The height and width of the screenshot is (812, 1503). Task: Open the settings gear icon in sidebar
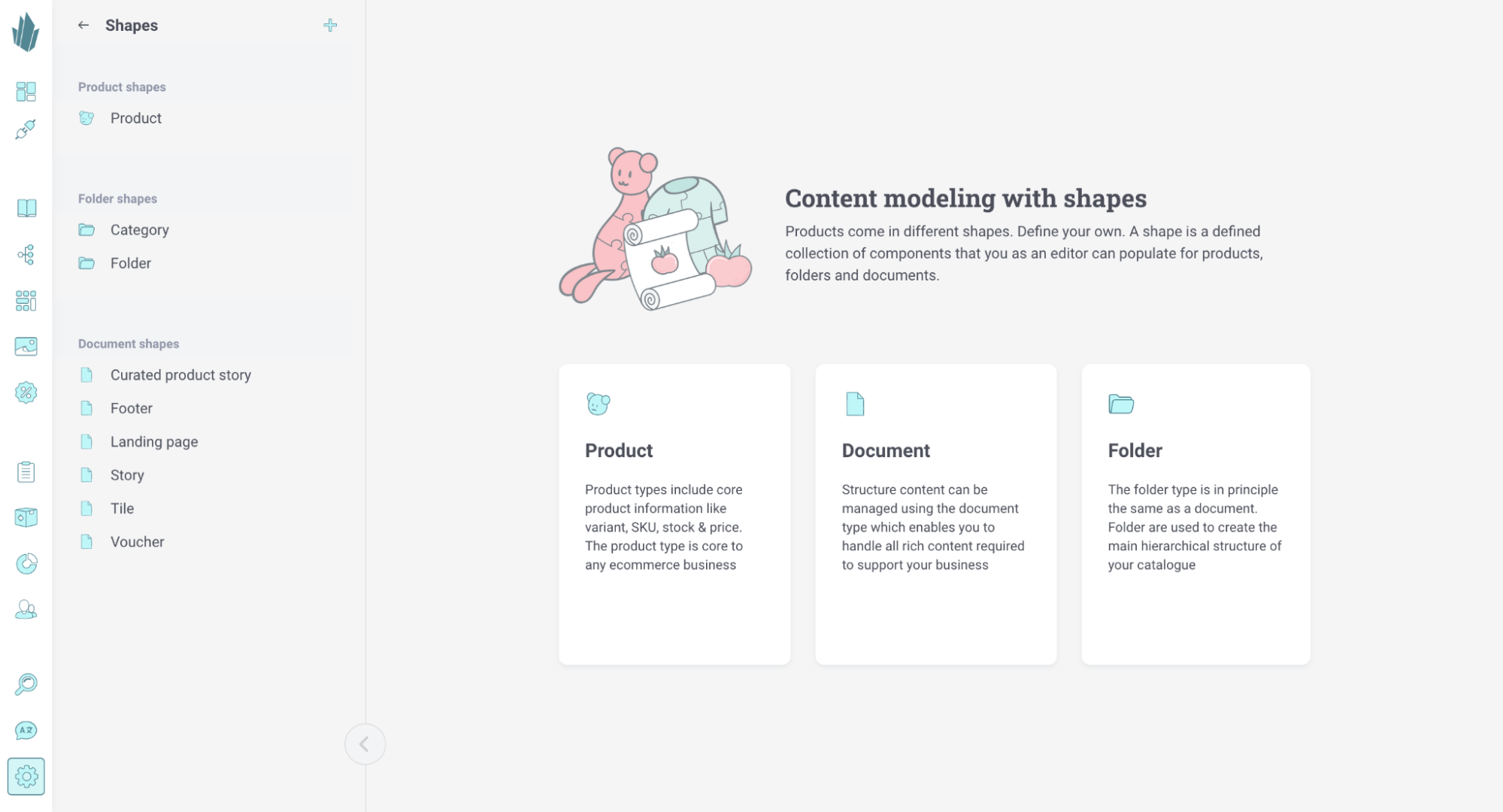(x=26, y=777)
